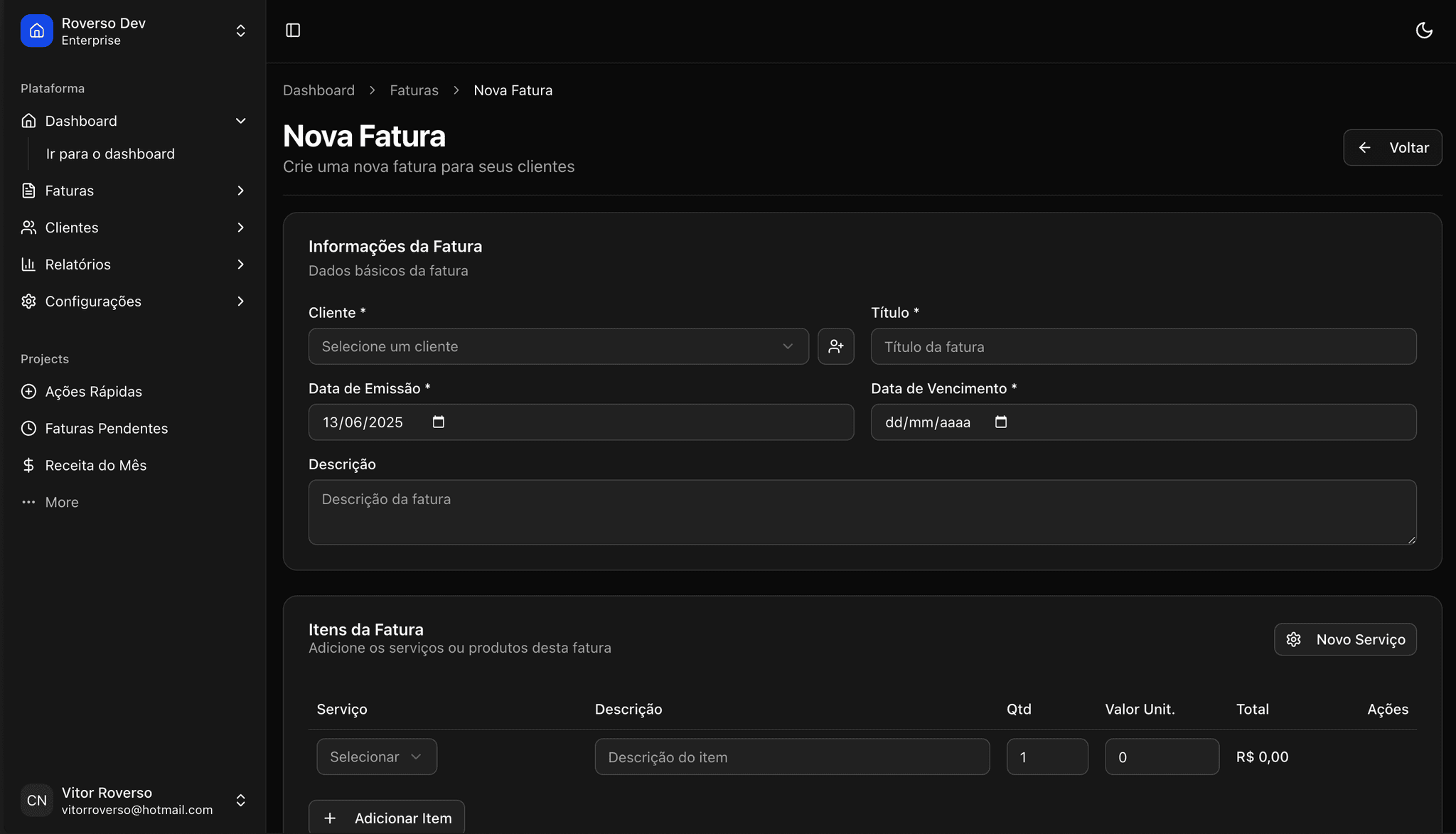
Task: Click the Novo Serviço button
Action: coord(1344,640)
